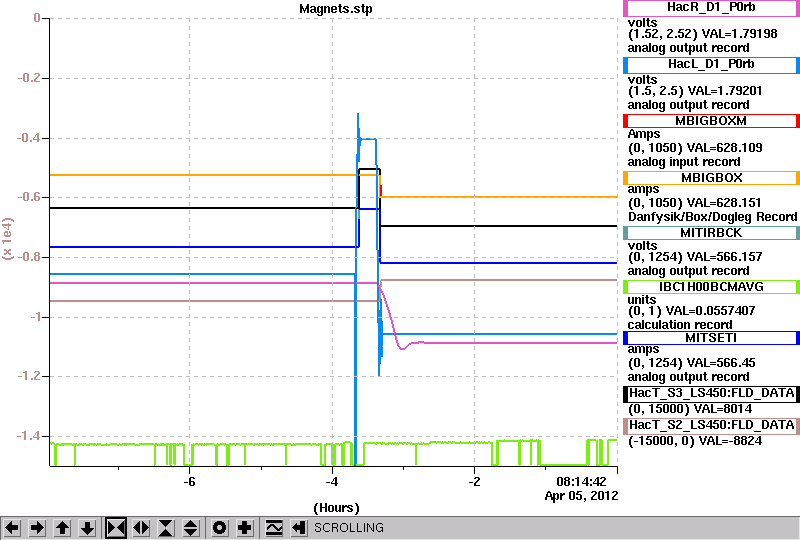Click the VAL=1.79201 readout text
This screenshot has width=800, height=540.
point(725,91)
